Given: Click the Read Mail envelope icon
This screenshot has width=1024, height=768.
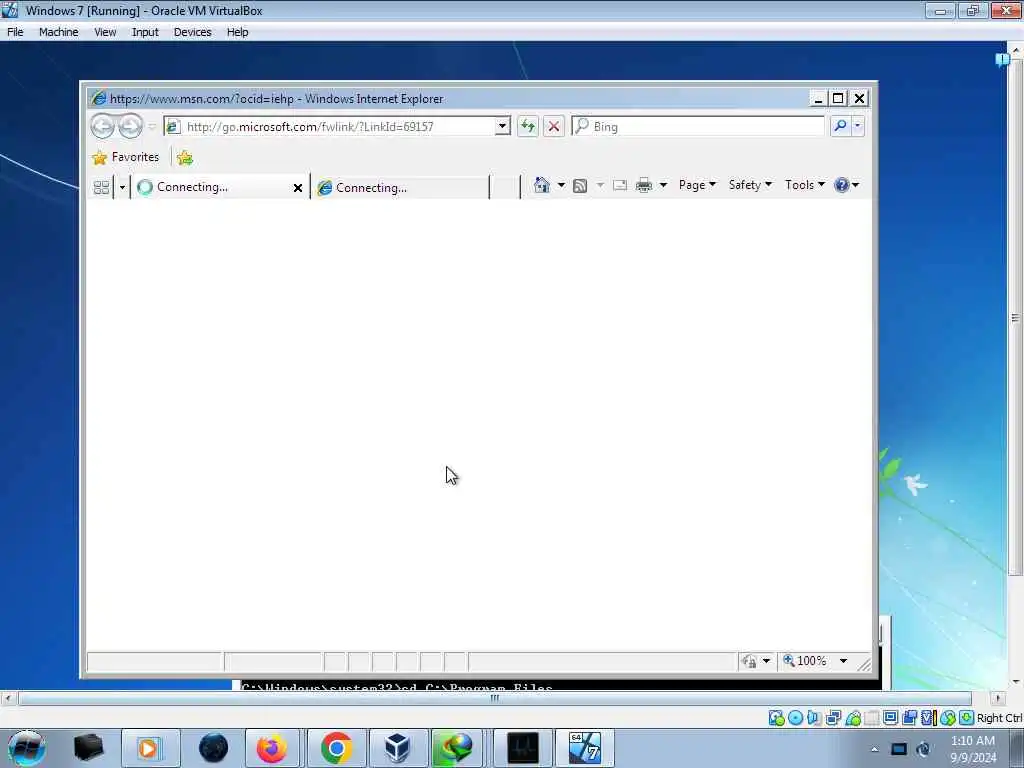Looking at the screenshot, I should [x=620, y=185].
